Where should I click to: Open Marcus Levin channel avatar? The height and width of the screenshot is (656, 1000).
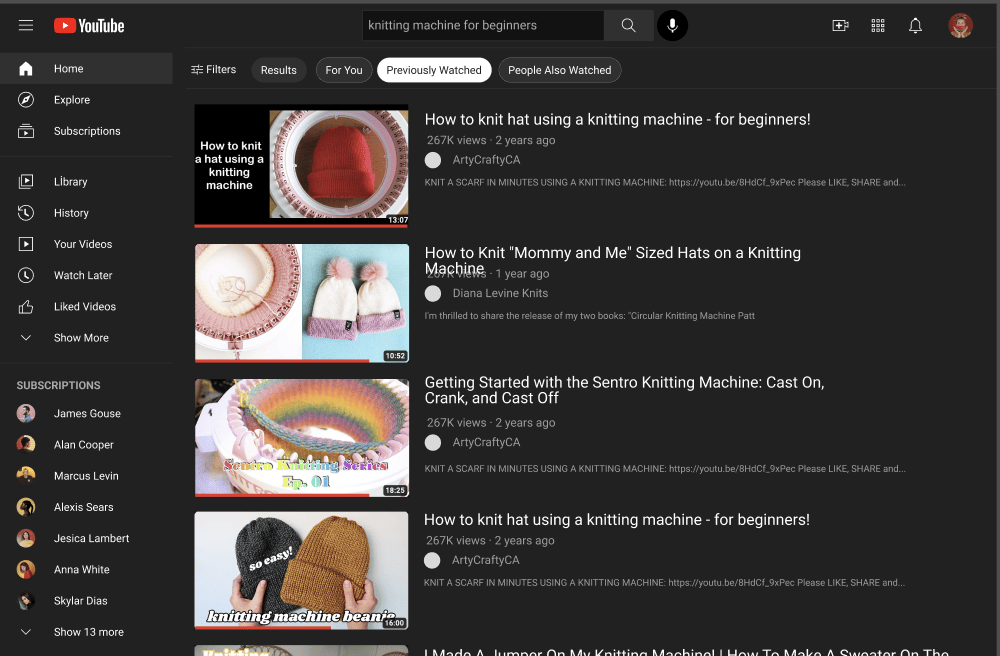point(26,476)
